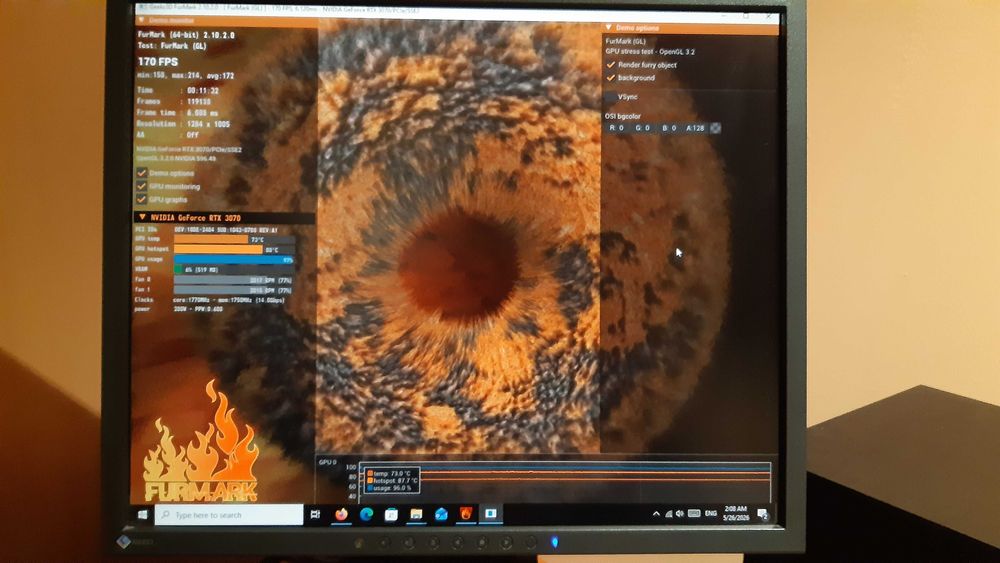Viewport: 1000px width, 563px height.
Task: Click GPU stress test - OpenGL 3.2 text
Action: 650,52
